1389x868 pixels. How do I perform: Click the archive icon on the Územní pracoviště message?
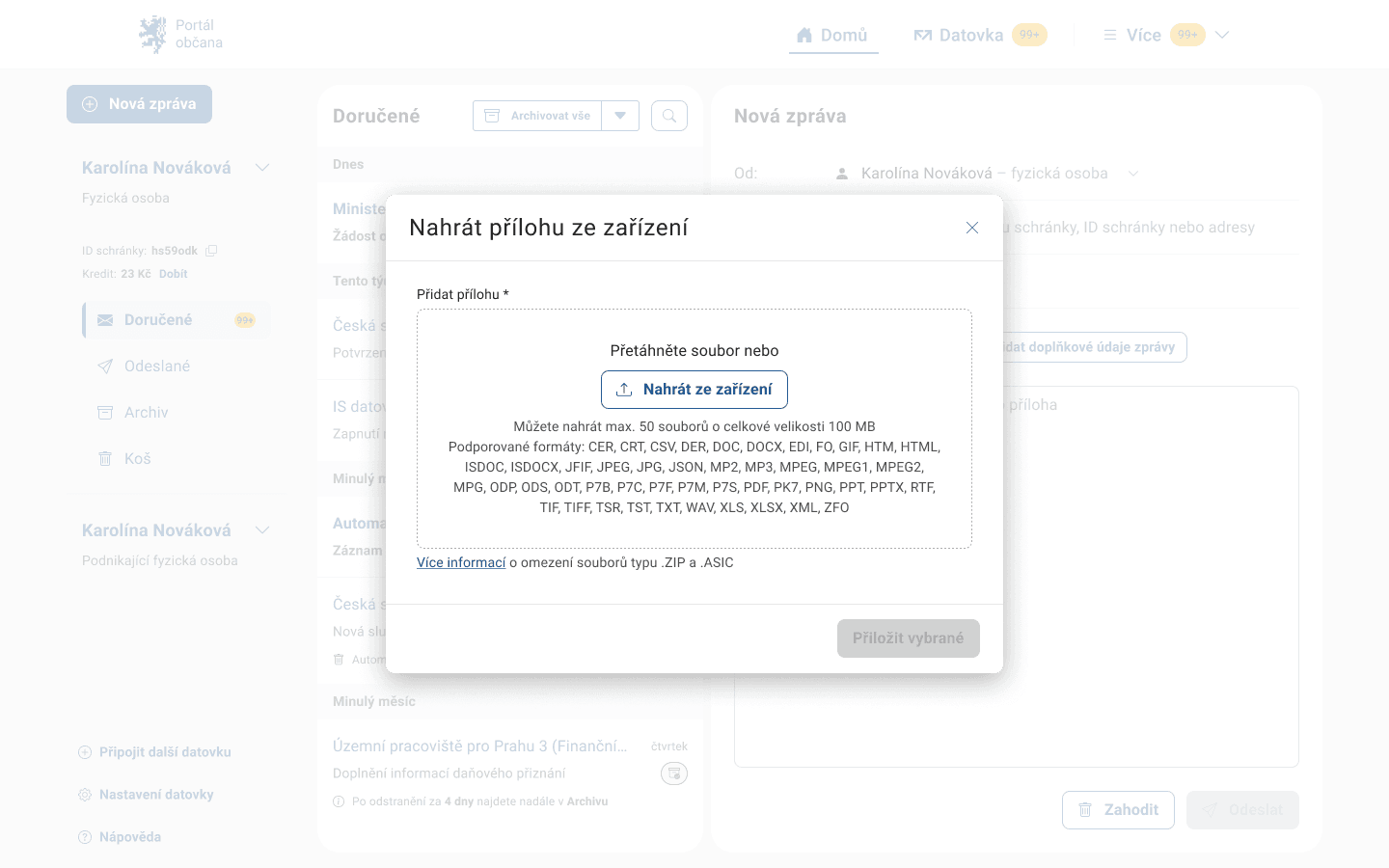(673, 773)
